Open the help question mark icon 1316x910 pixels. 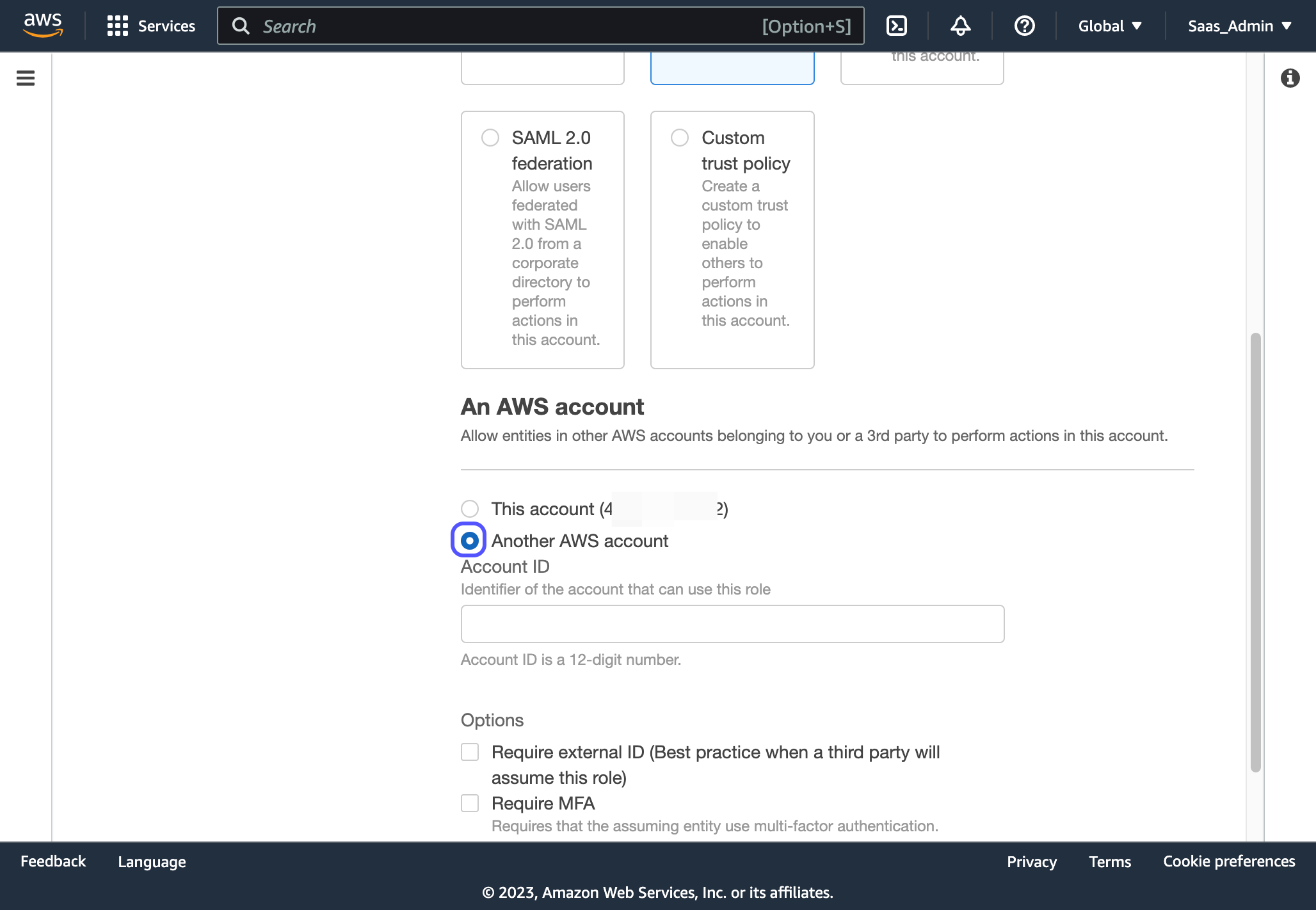[1024, 26]
